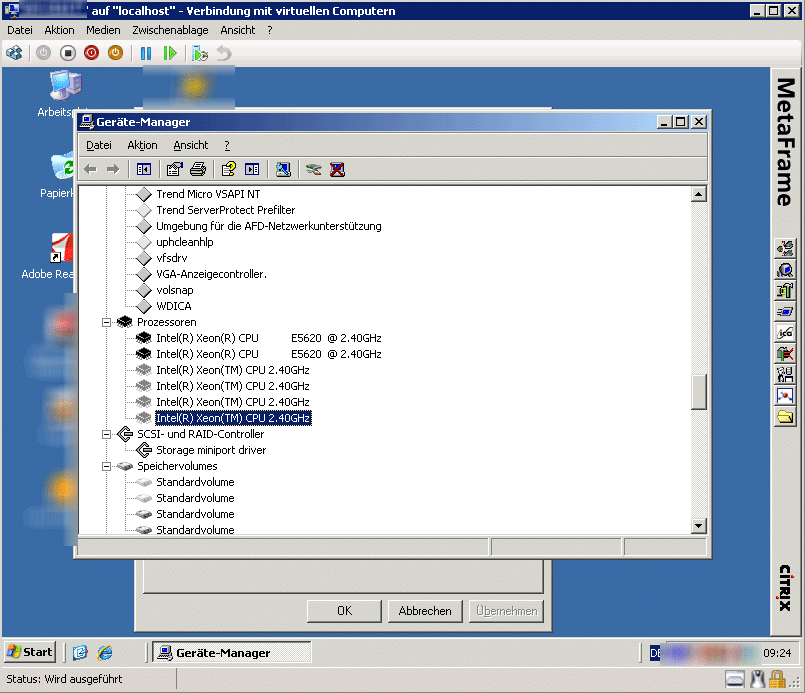Open the Start menu

coord(30,652)
